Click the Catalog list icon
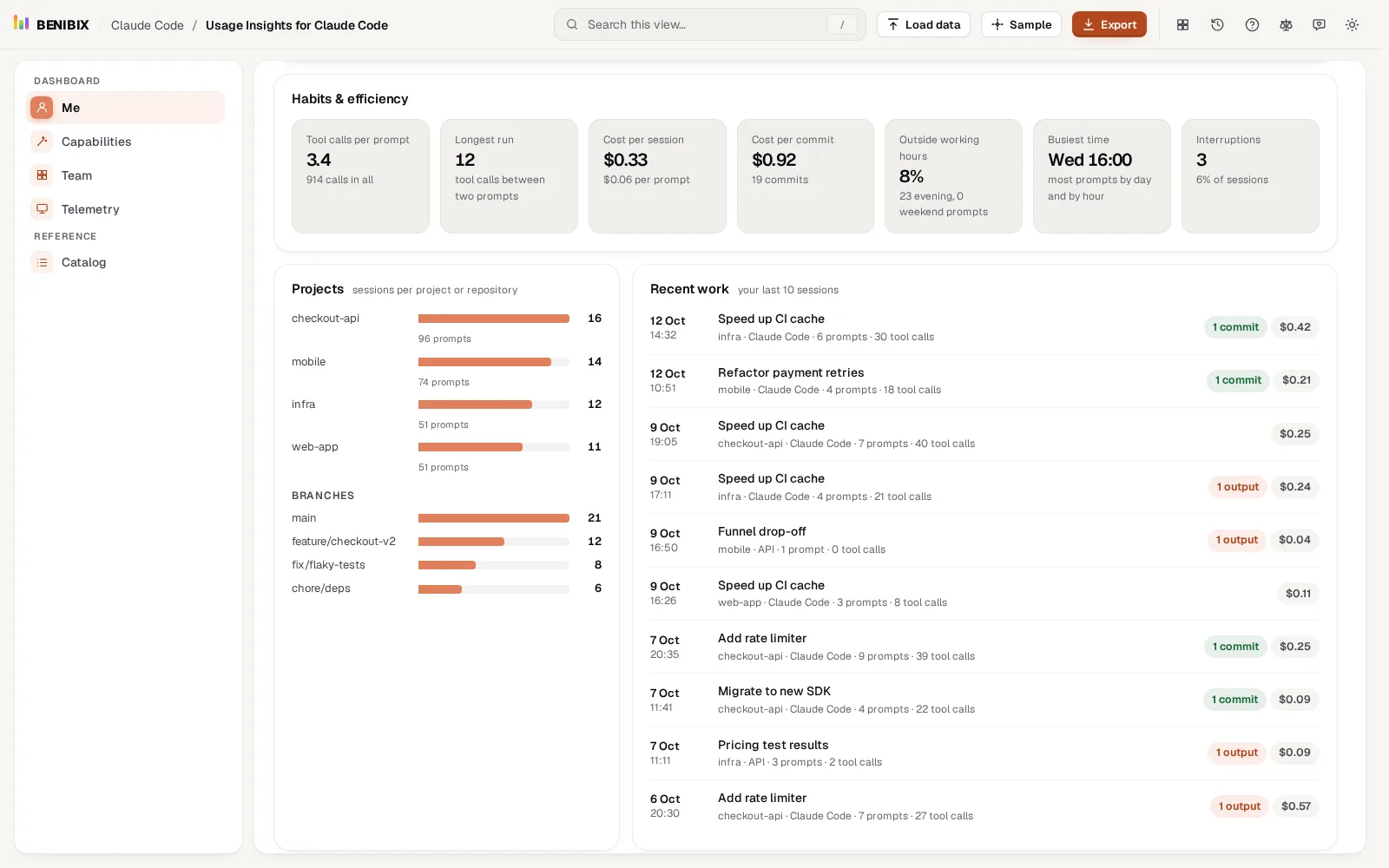Image resolution: width=1389 pixels, height=868 pixels. 42,262
